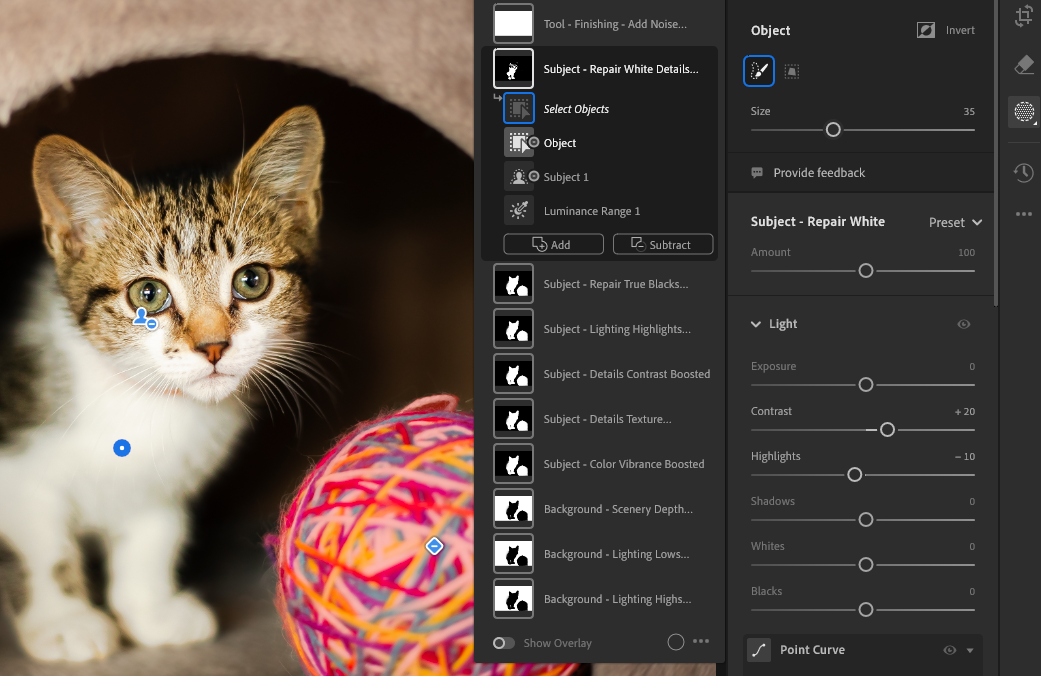Click the Add button

point(553,244)
